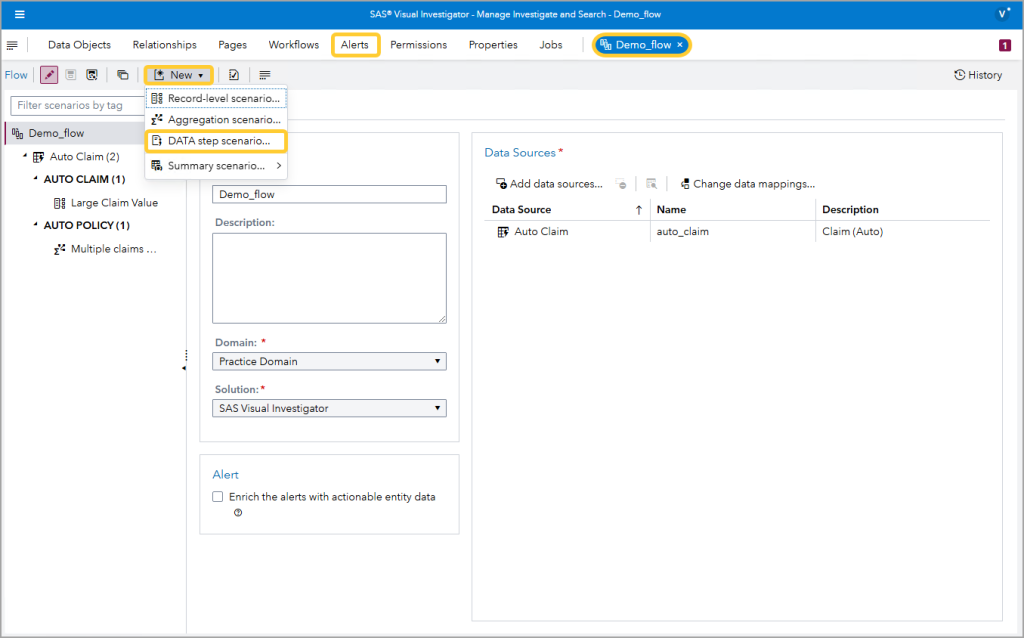Click the Description text area
Screen dimensions: 1024x638
tap(329, 278)
